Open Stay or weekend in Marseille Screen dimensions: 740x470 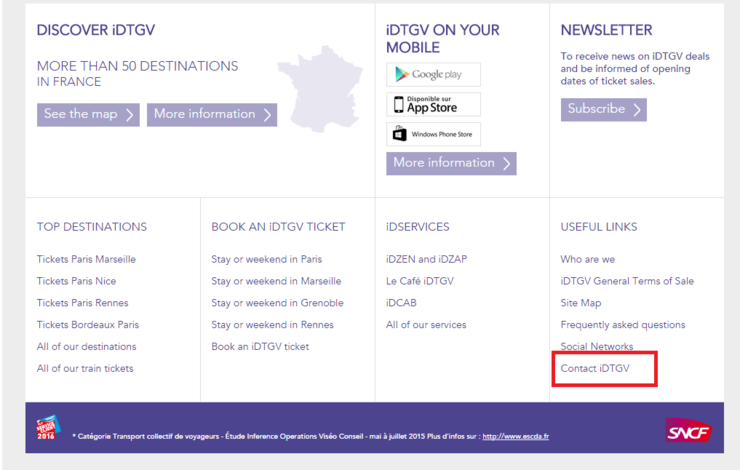click(276, 281)
